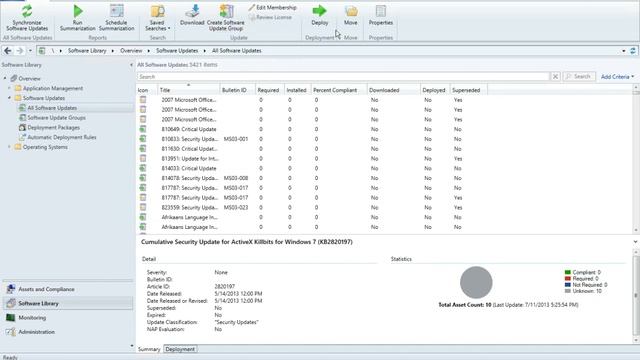Viewport: 640px width, 360px height.
Task: Expand workspace list overflow arrow
Action: point(131,346)
